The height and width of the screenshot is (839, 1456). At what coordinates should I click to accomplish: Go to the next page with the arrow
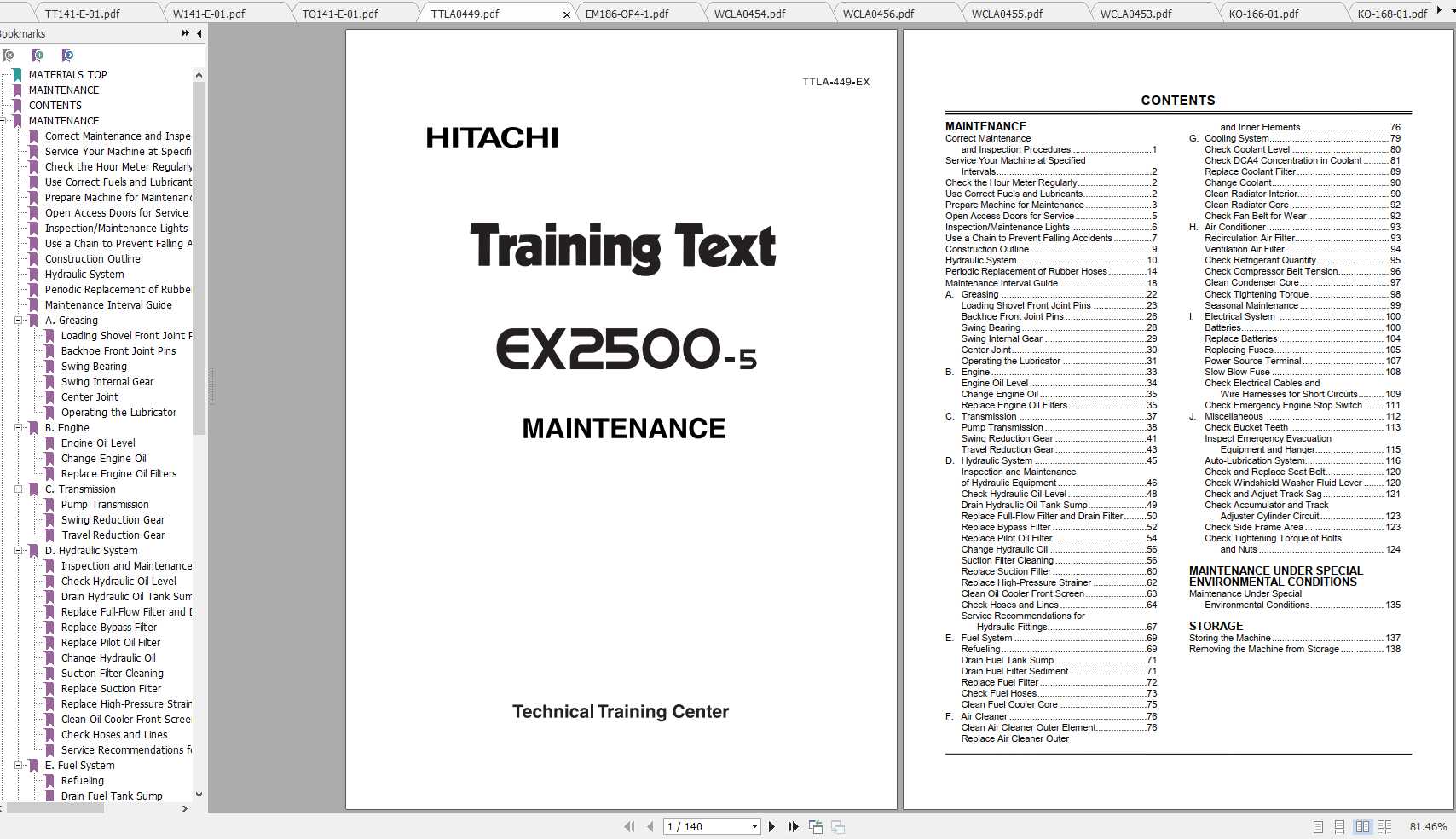pyautogui.click(x=772, y=826)
